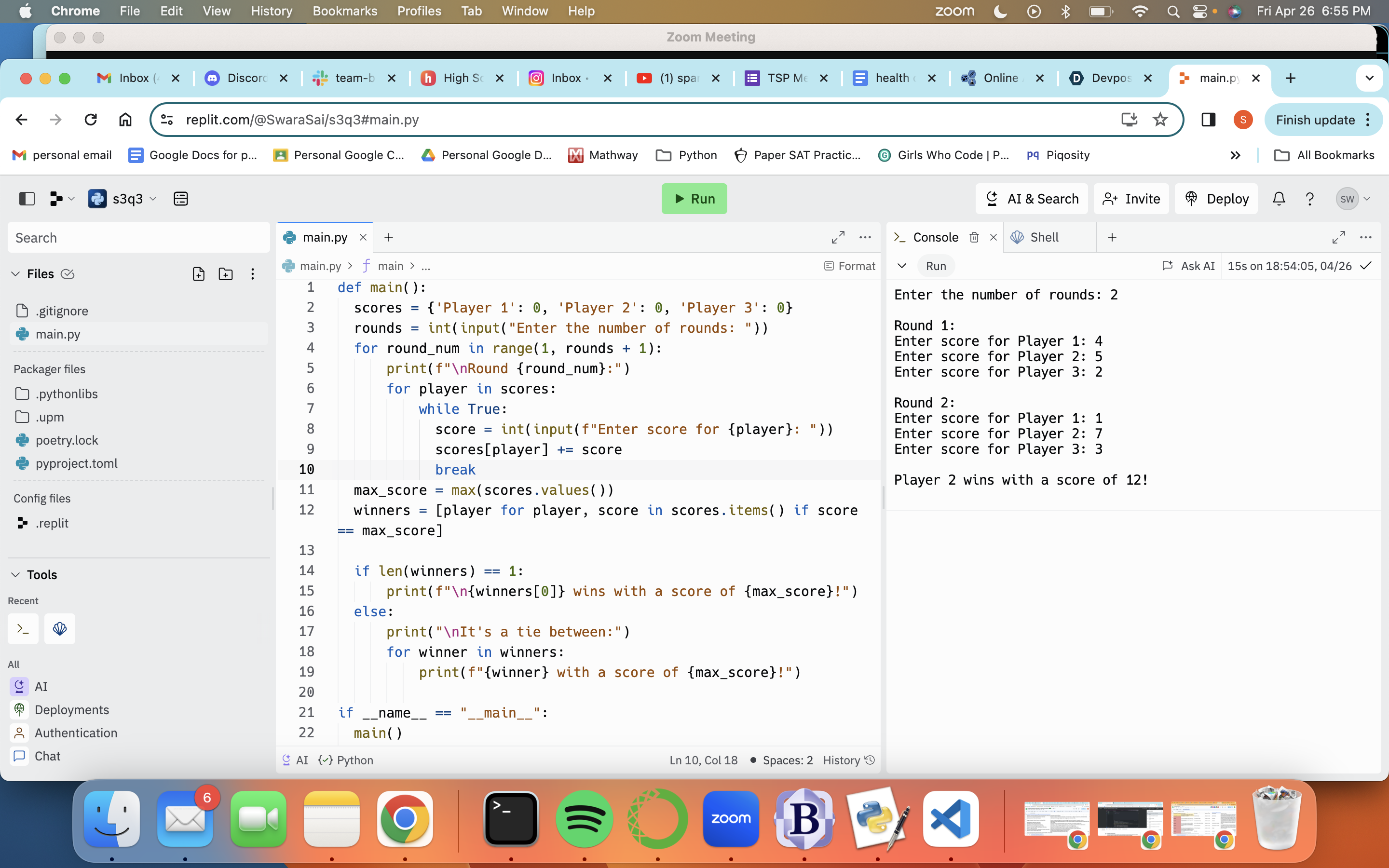1389x868 pixels.
Task: Click the new file icon in Files
Action: [x=199, y=274]
